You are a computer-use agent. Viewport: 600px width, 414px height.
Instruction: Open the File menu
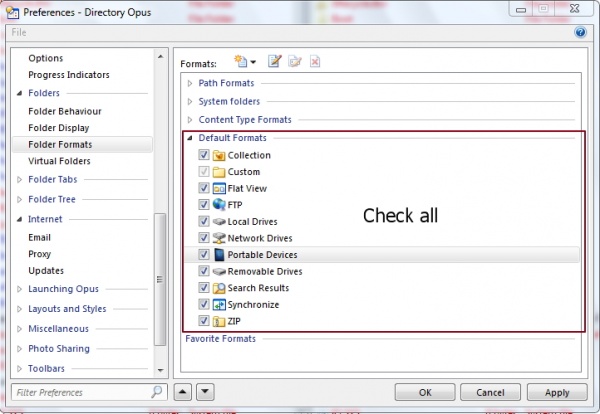tap(19, 33)
